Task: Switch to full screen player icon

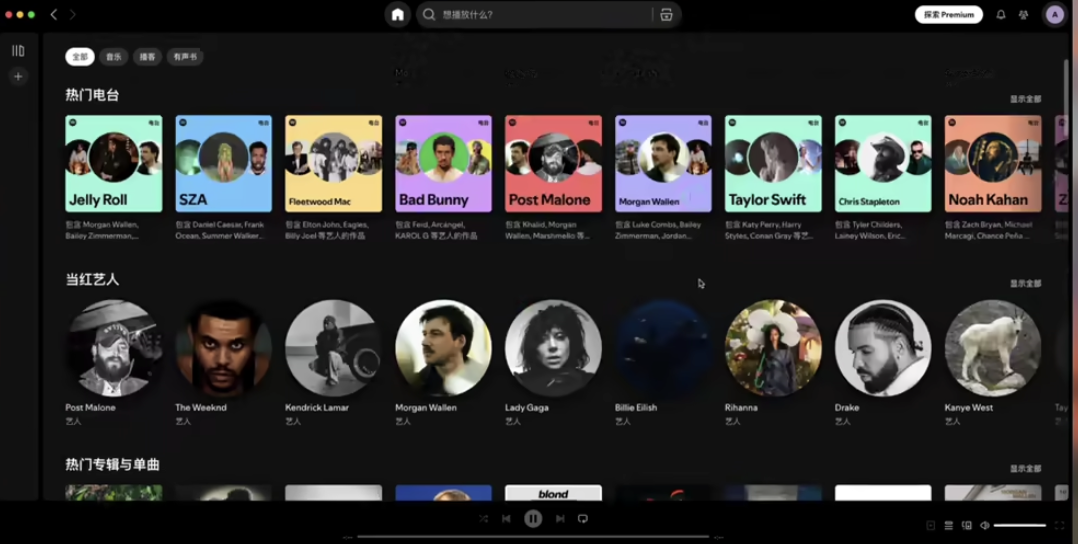Action: click(x=1060, y=525)
